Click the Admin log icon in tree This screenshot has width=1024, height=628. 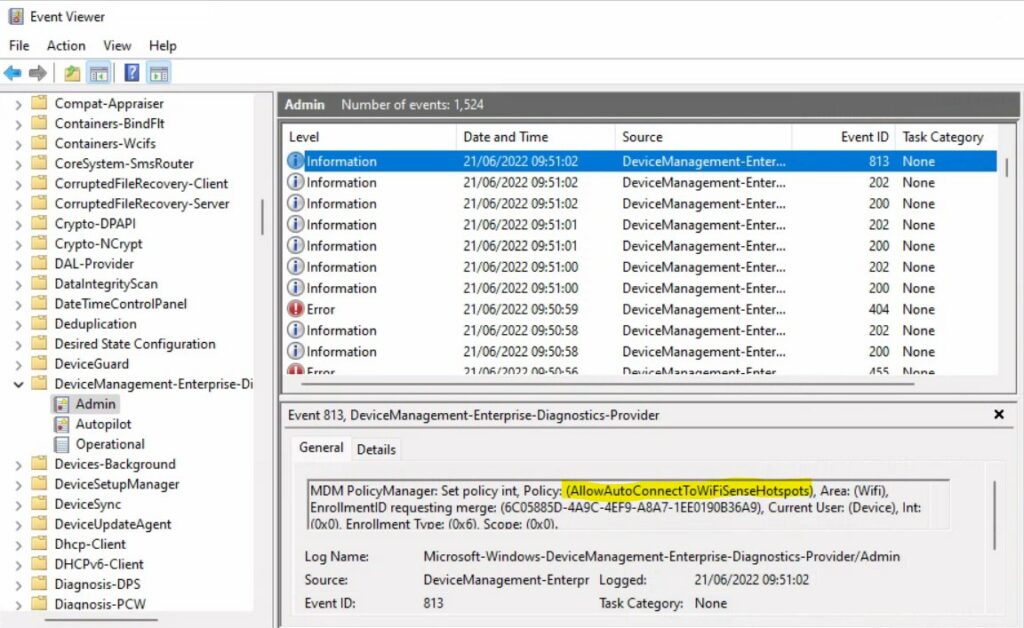coord(61,404)
